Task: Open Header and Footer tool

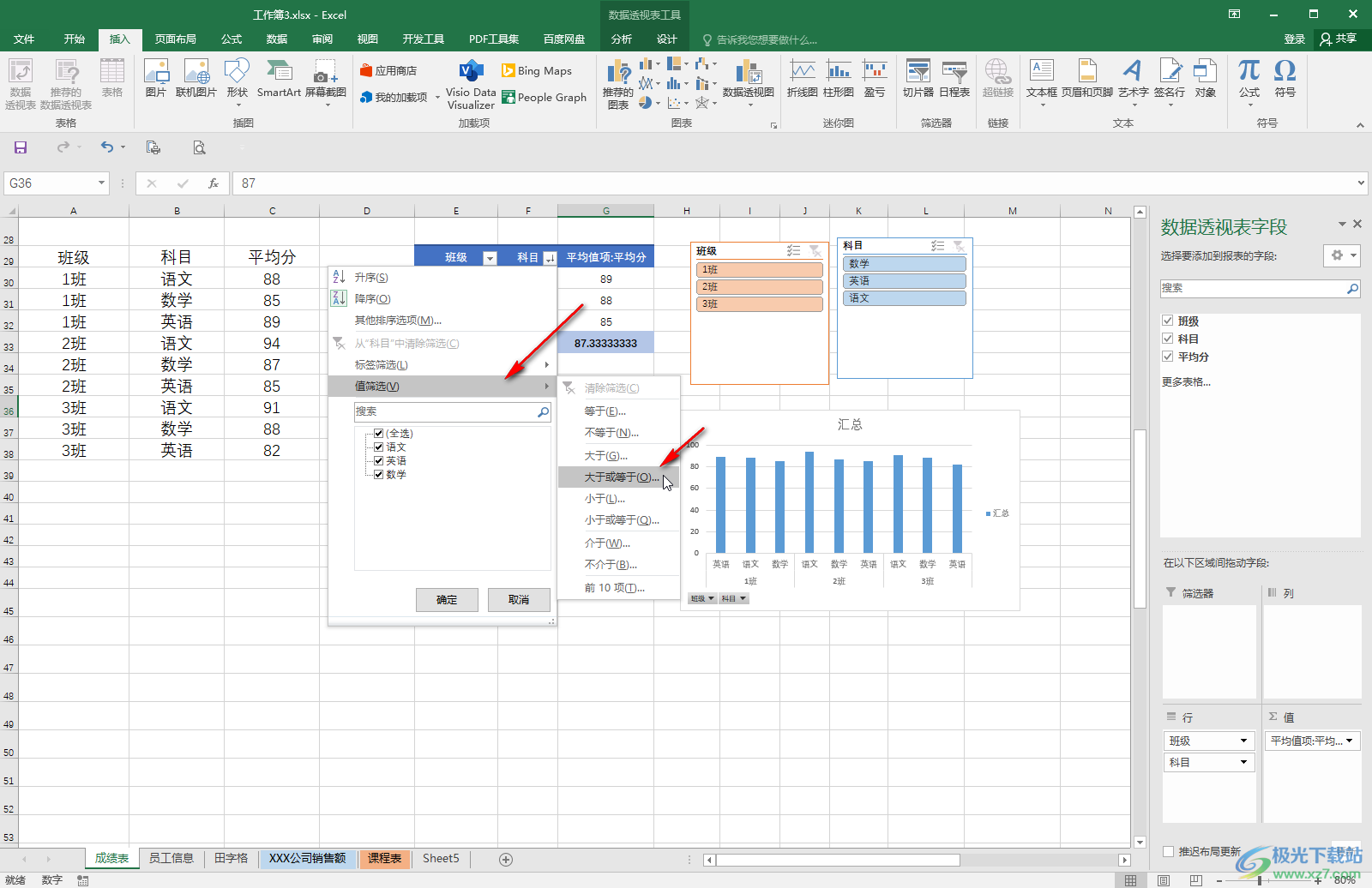Action: (x=1087, y=78)
